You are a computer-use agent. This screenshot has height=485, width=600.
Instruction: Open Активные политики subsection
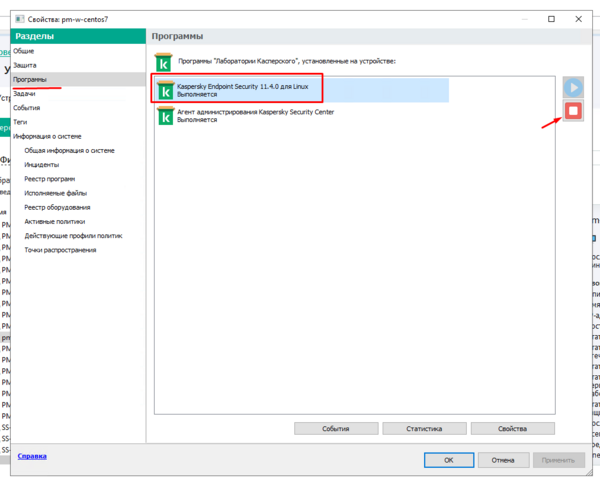click(55, 221)
